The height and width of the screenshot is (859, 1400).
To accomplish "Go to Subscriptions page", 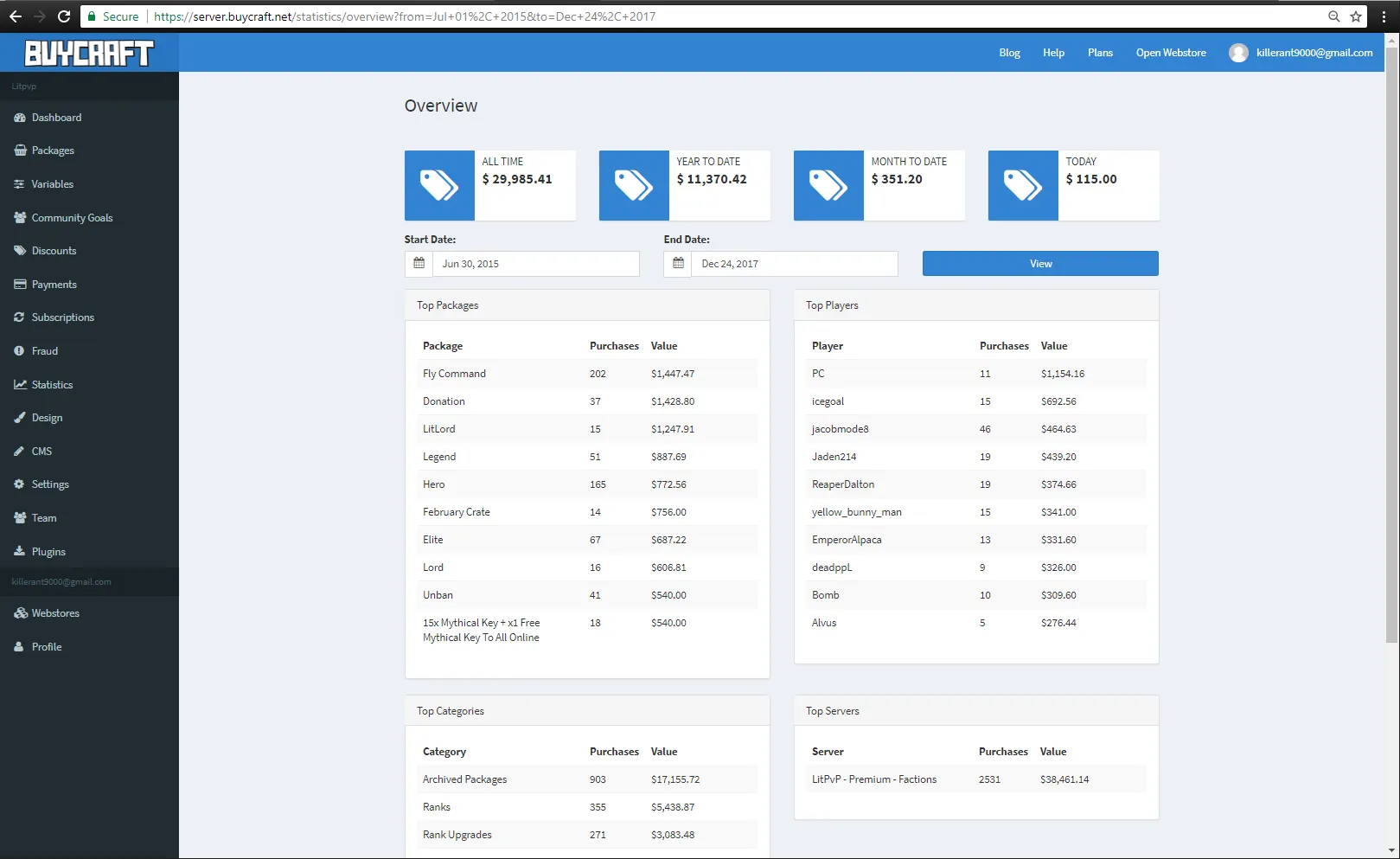I will click(89, 317).
